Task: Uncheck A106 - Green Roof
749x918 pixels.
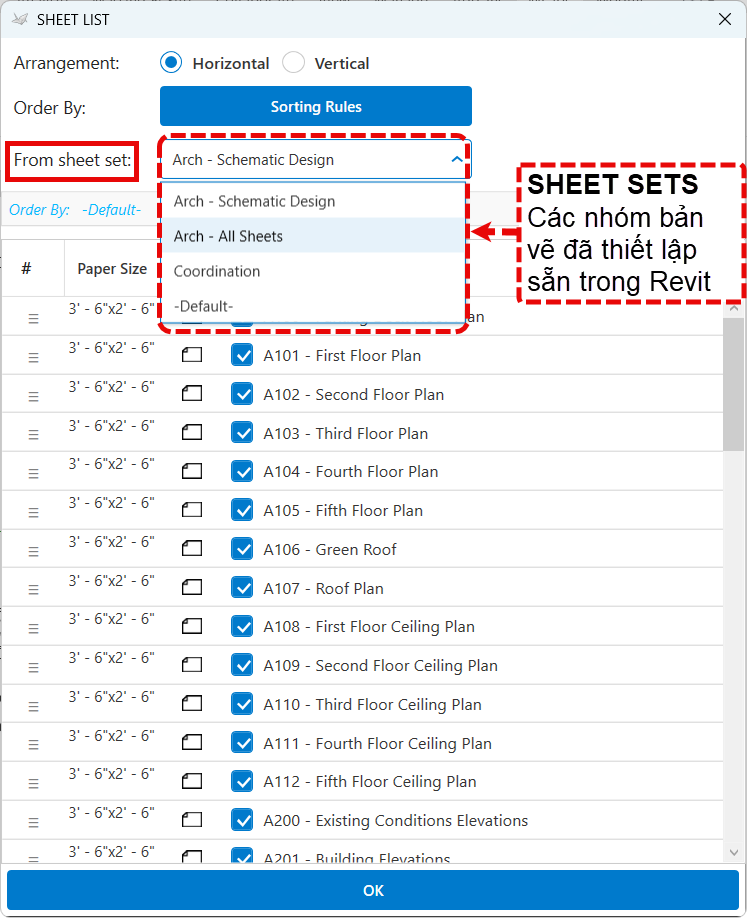Action: [242, 549]
